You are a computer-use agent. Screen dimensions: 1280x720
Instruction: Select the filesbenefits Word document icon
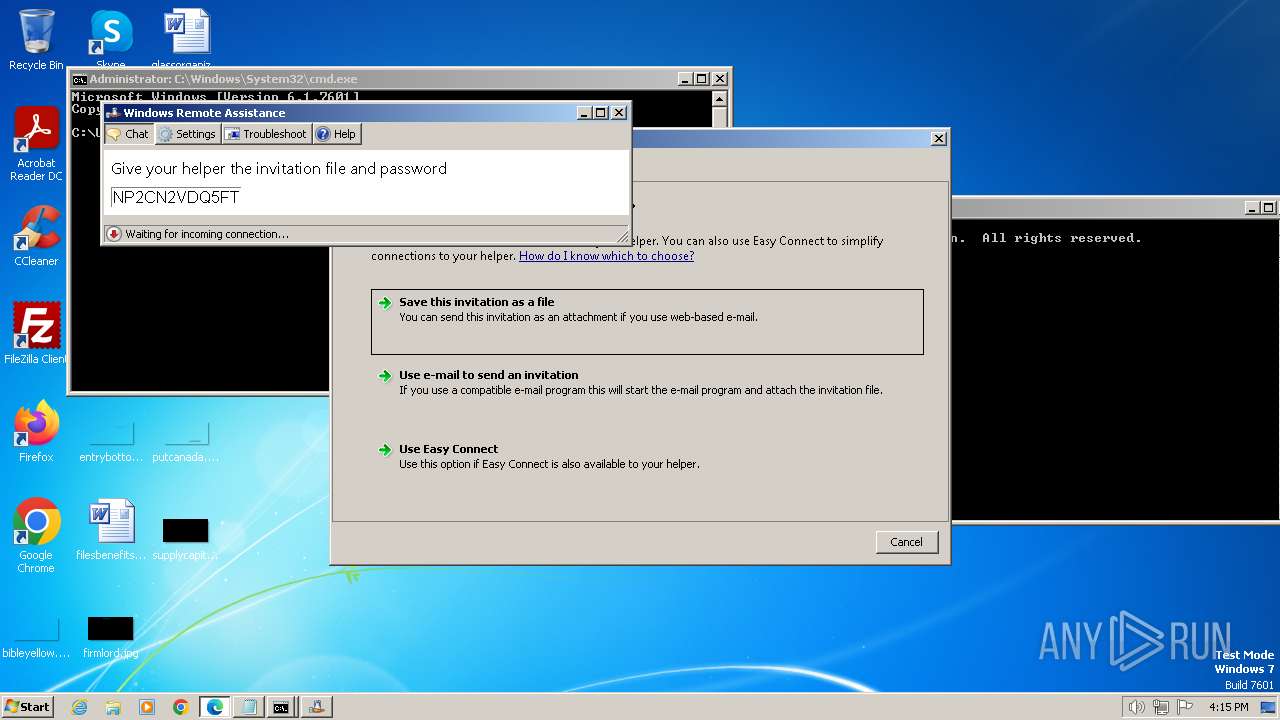(111, 530)
